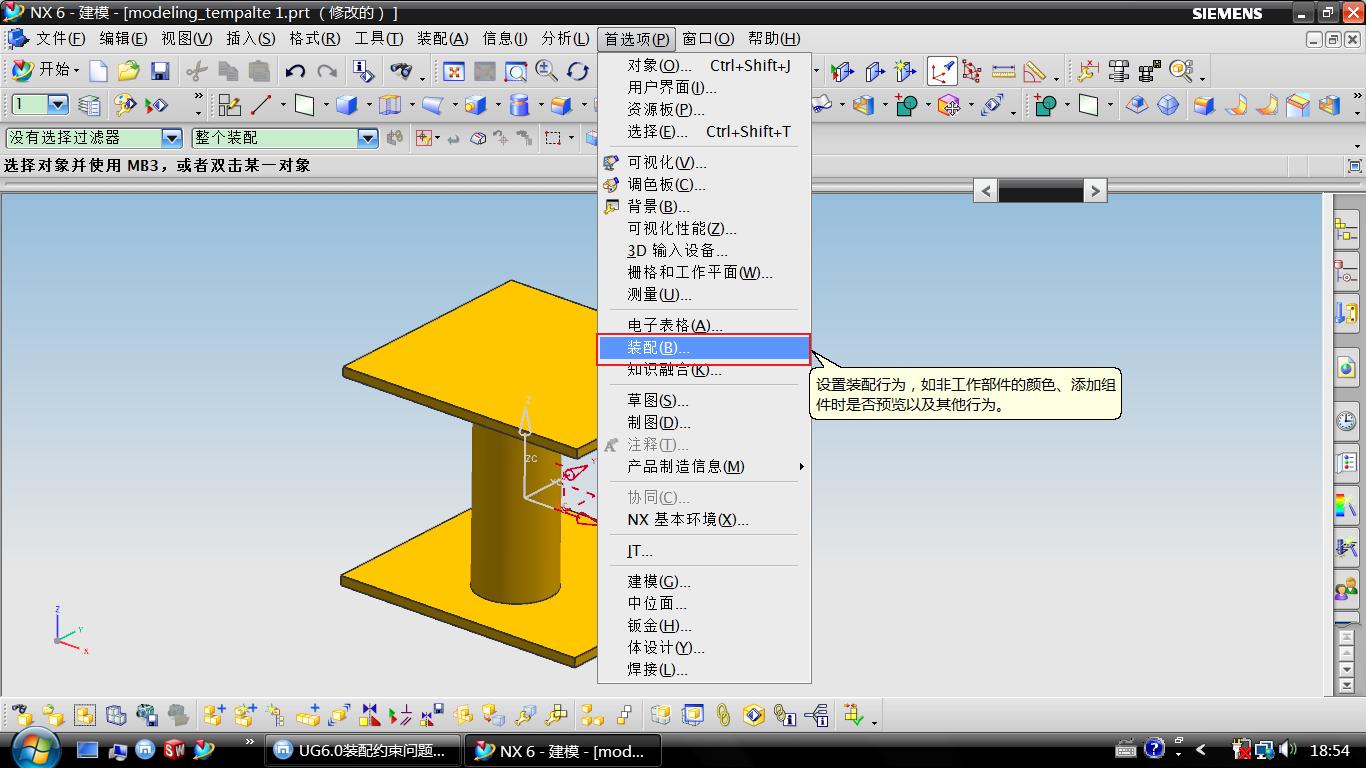Viewport: 1366px width, 768px height.
Task: Open the object information icon
Action: pyautogui.click(x=364, y=71)
